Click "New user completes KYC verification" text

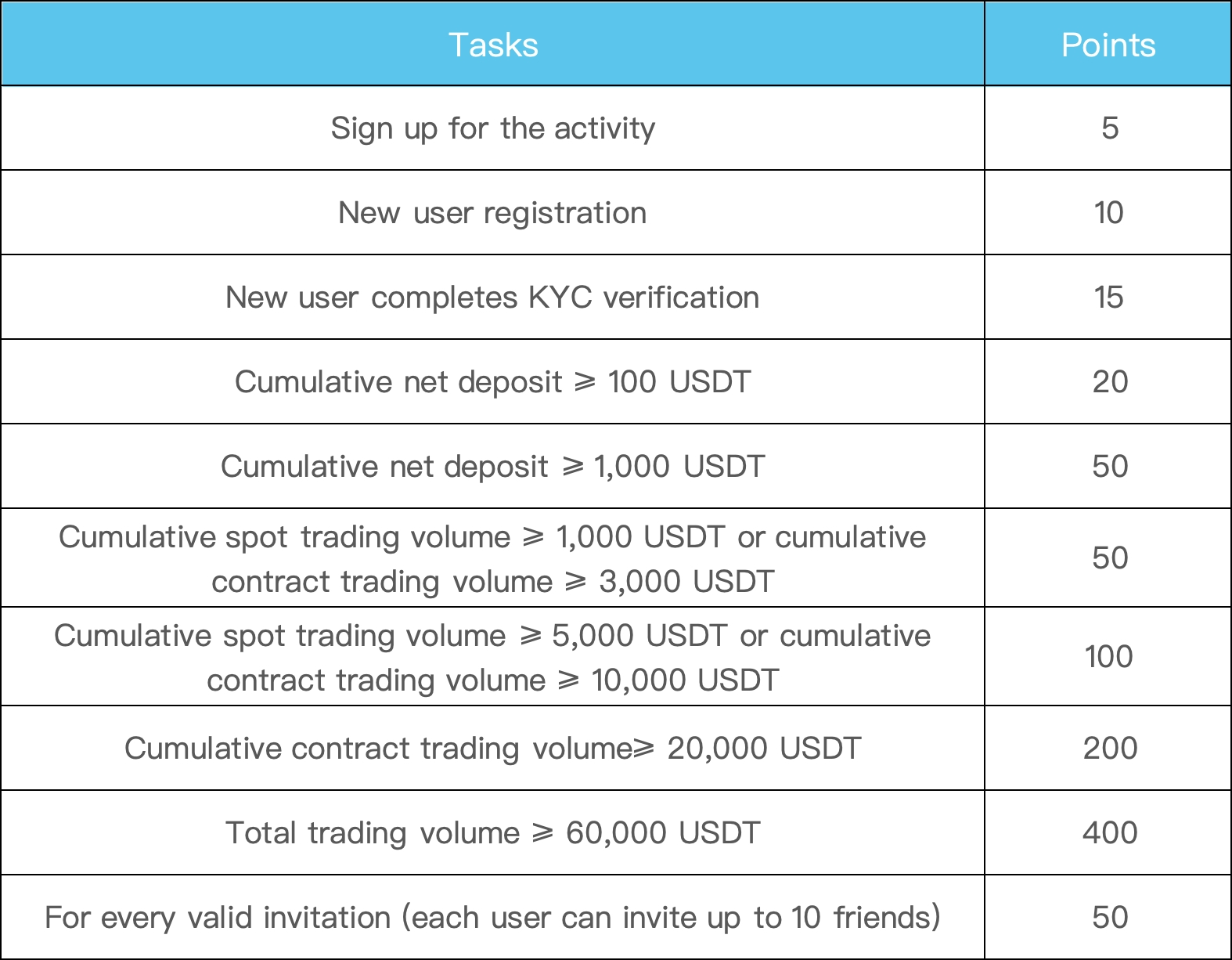493,298
